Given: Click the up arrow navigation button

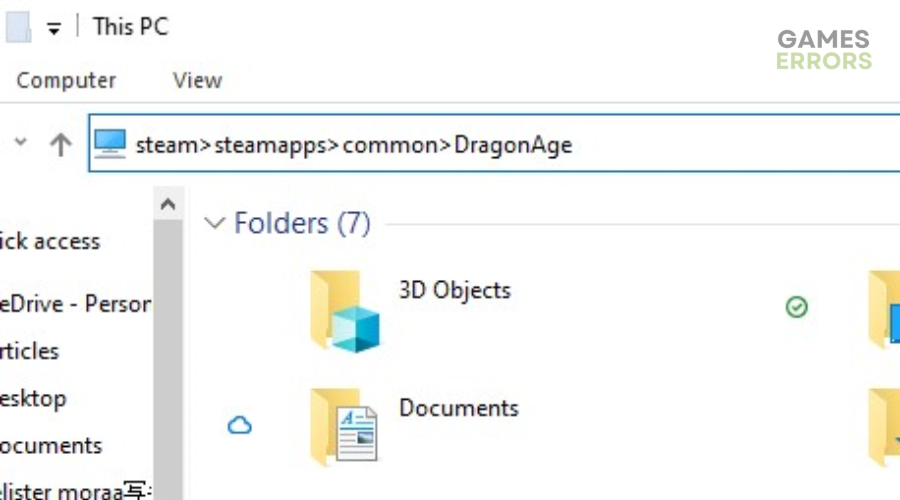Looking at the screenshot, I should click(x=60, y=144).
